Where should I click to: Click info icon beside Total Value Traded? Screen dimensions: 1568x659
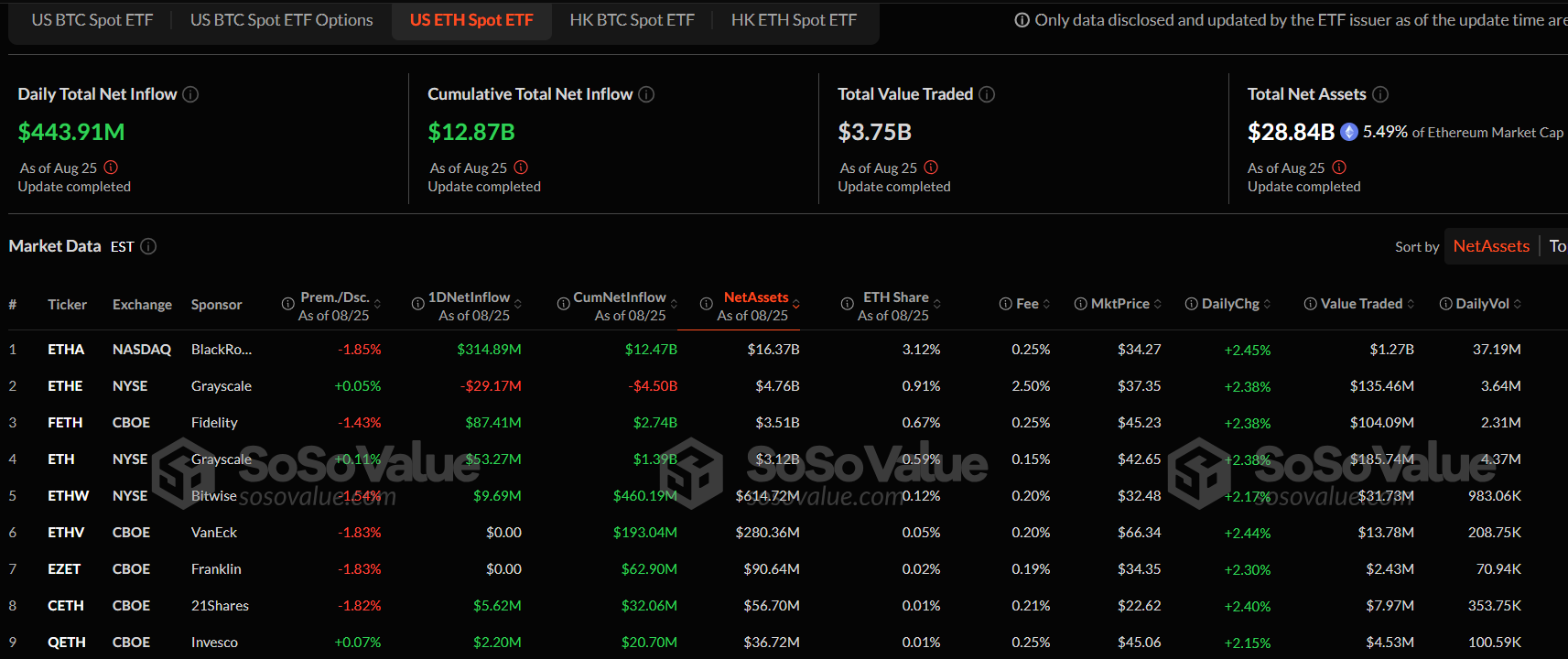click(987, 94)
